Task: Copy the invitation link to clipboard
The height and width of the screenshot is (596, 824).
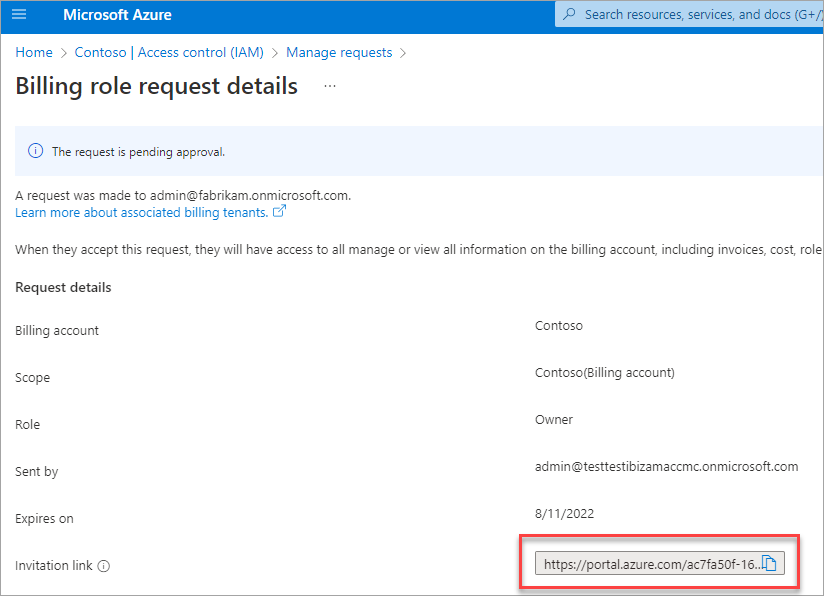Action: click(770, 564)
